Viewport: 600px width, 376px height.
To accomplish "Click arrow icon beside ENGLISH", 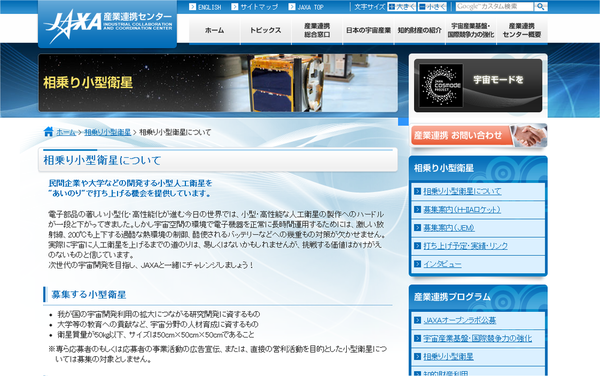I will click(192, 7).
